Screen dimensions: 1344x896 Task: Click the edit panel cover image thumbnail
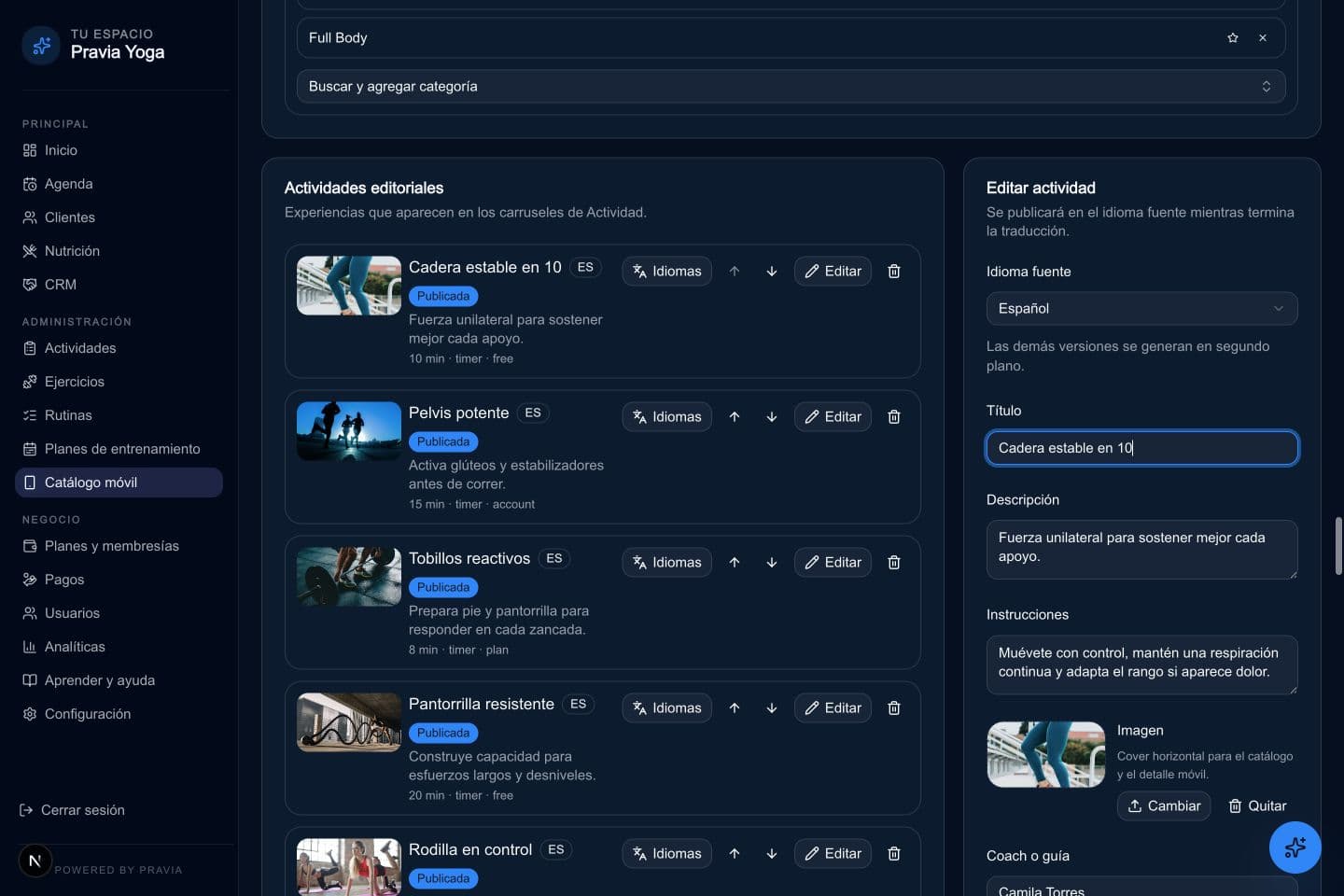1046,754
